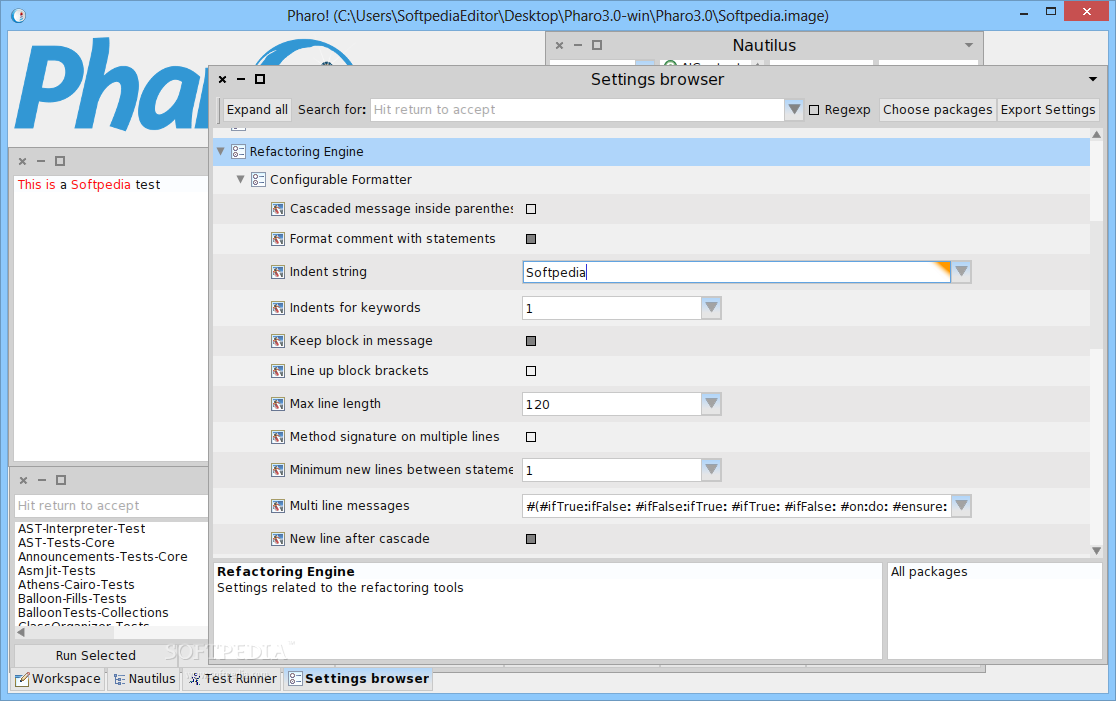Select Balloon-Fills-Tests package

[72, 599]
